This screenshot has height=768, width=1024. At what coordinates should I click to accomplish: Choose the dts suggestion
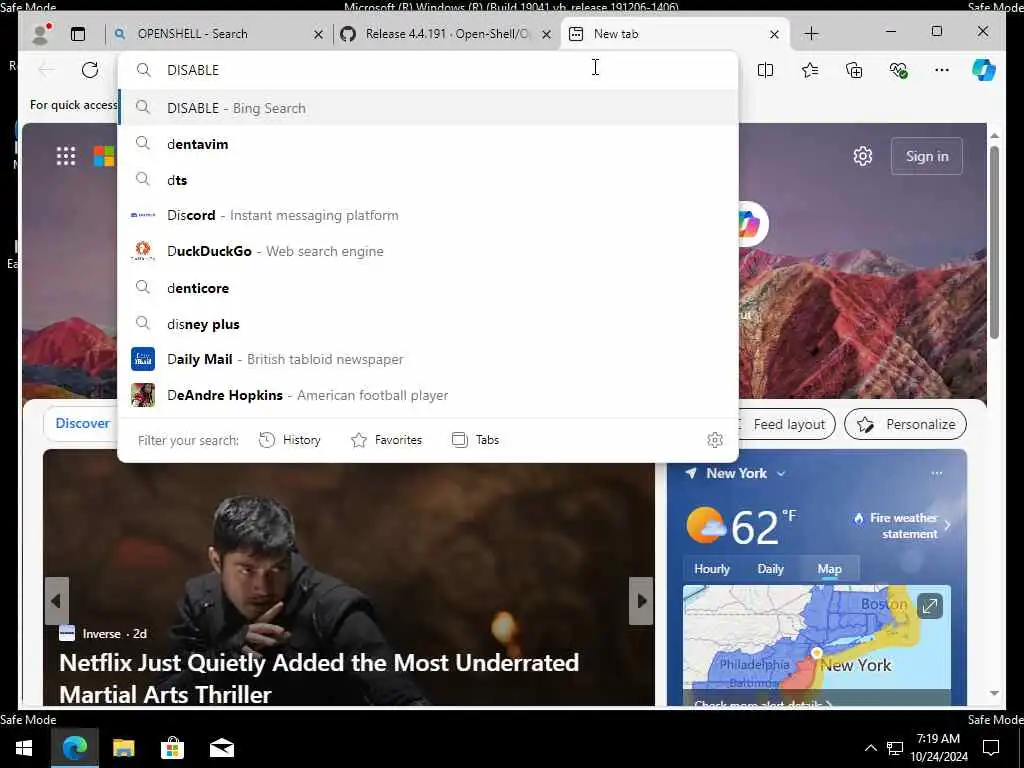428,180
